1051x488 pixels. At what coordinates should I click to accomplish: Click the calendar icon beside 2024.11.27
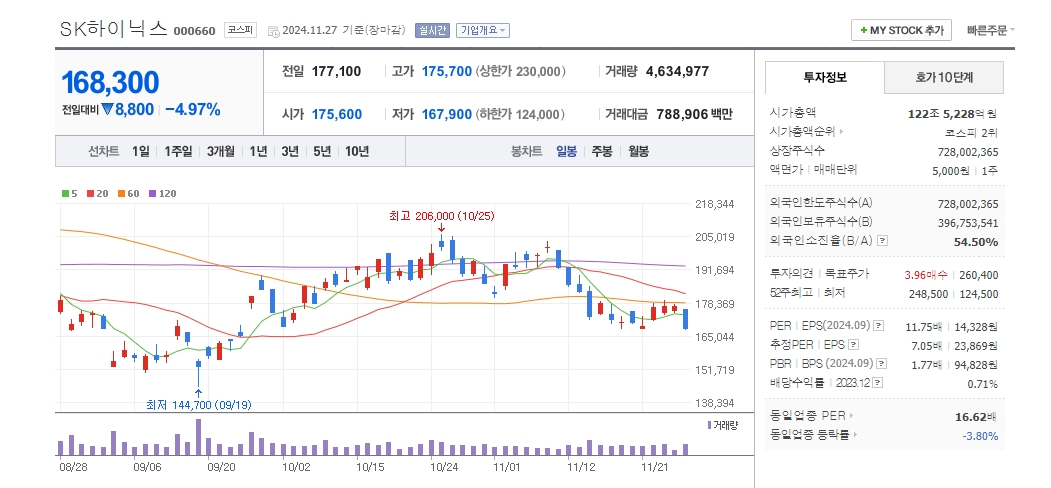click(273, 31)
